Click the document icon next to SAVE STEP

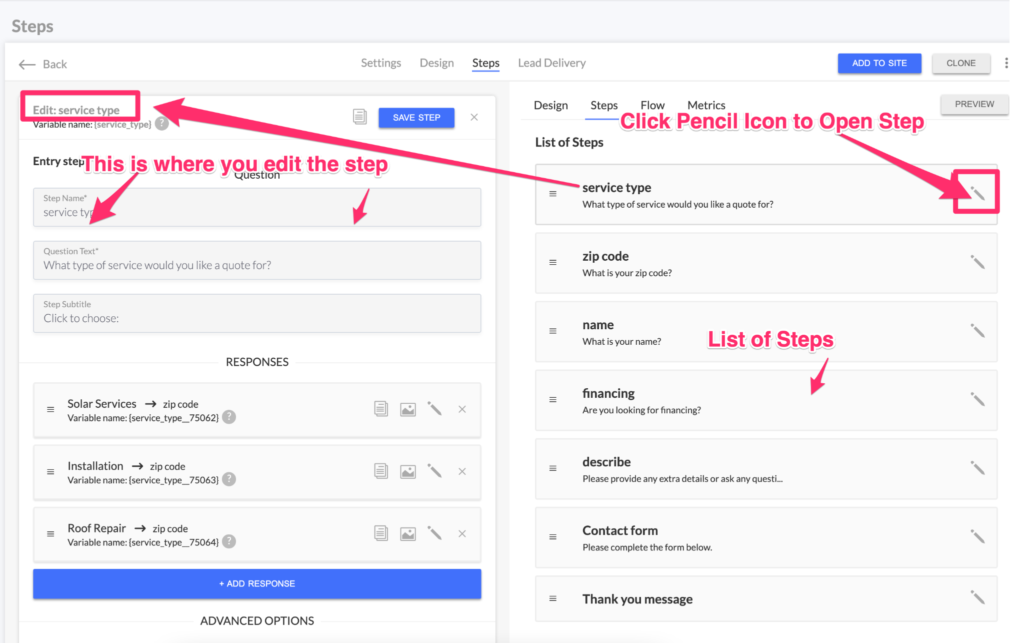coord(359,116)
